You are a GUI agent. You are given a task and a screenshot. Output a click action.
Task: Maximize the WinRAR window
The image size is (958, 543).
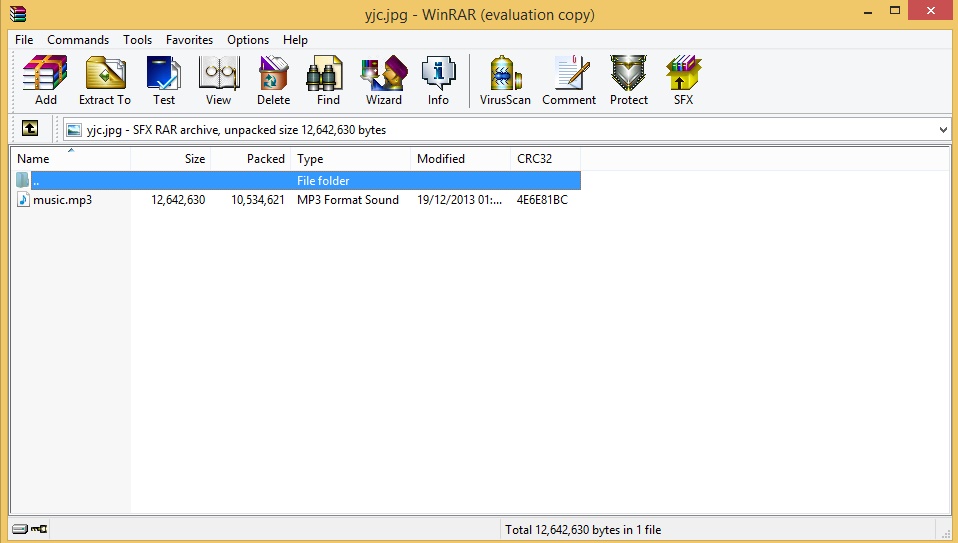(x=894, y=12)
